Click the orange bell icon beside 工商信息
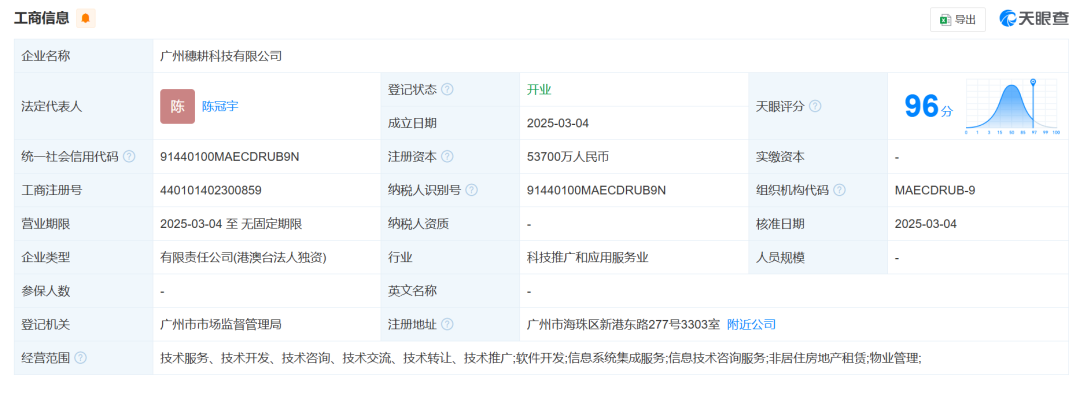The image size is (1080, 405). (x=85, y=18)
